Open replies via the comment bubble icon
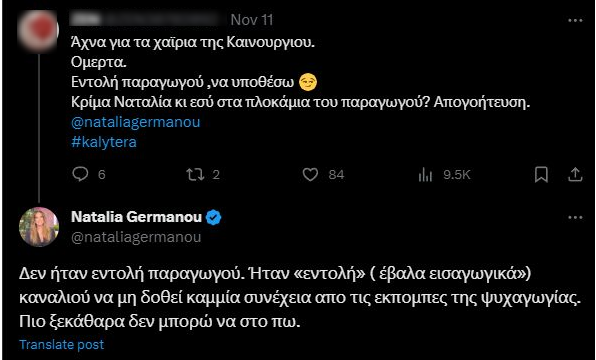The image size is (596, 360). pos(80,174)
